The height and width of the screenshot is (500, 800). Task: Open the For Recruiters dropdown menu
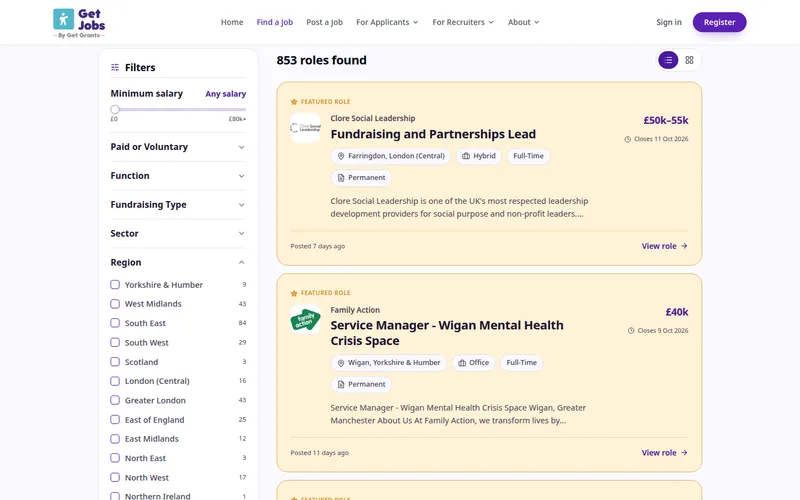tap(463, 22)
